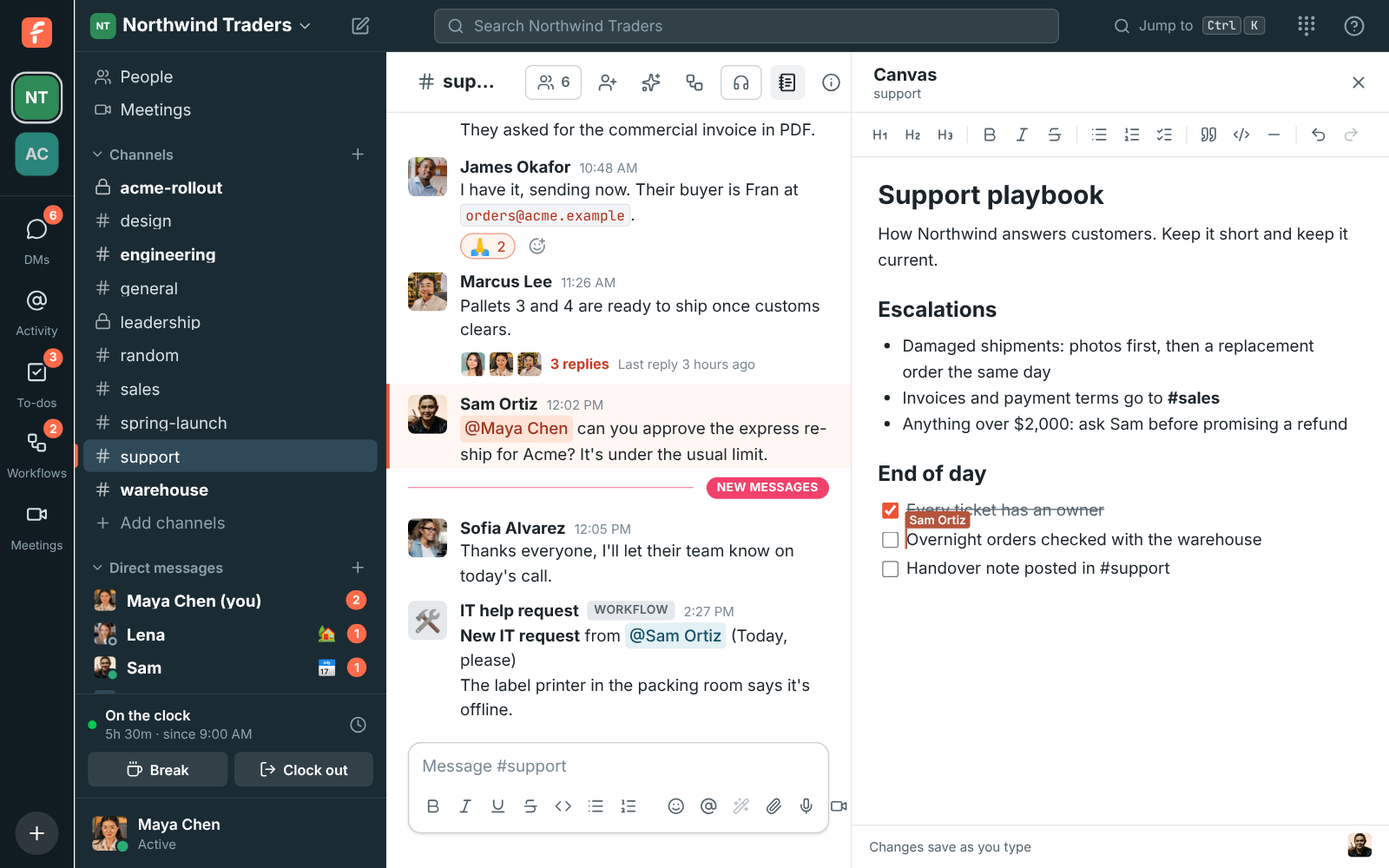
Task: Open DMs in the left rail
Action: pos(36,238)
